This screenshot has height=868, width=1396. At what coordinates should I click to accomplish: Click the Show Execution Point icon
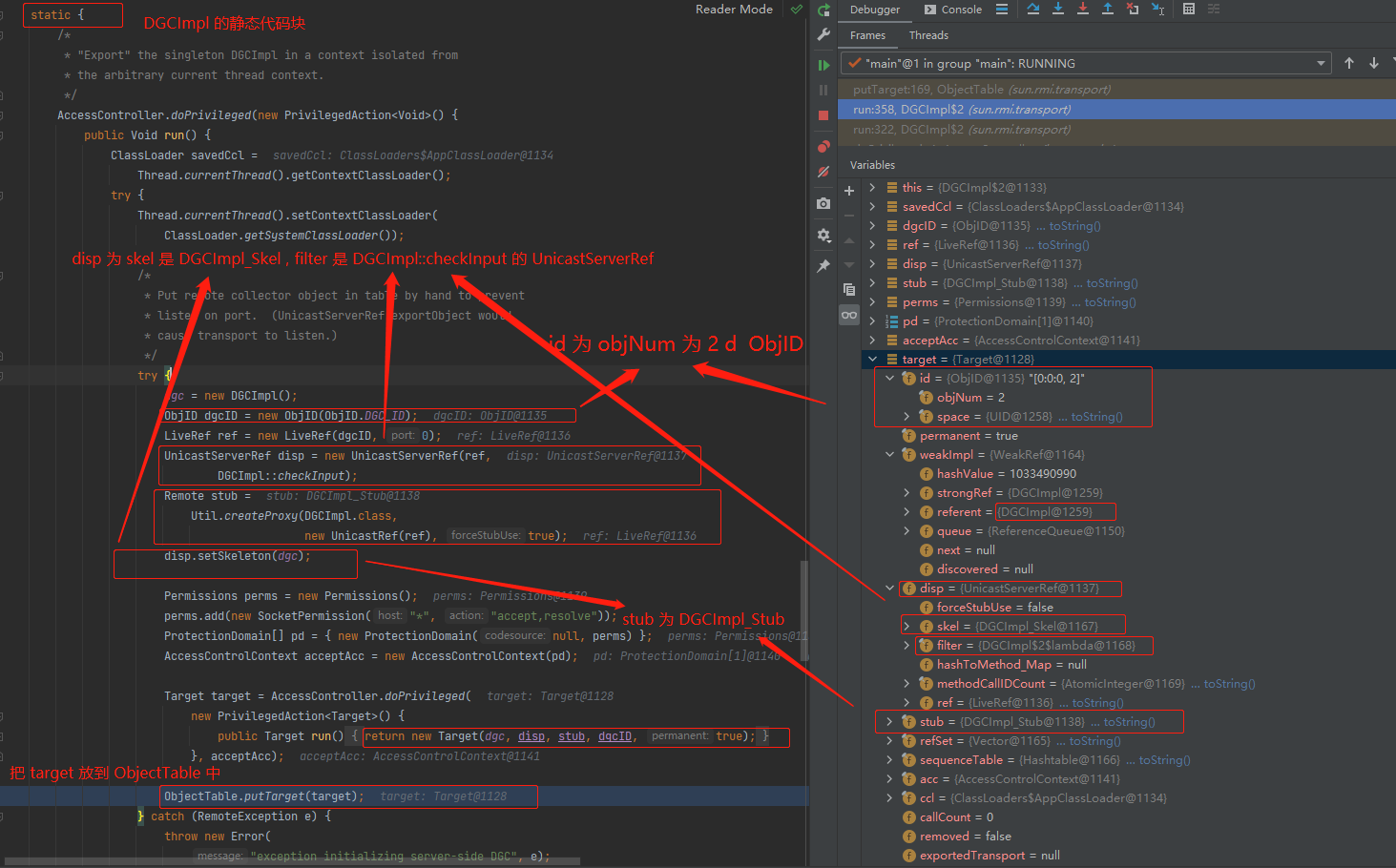[1002, 10]
